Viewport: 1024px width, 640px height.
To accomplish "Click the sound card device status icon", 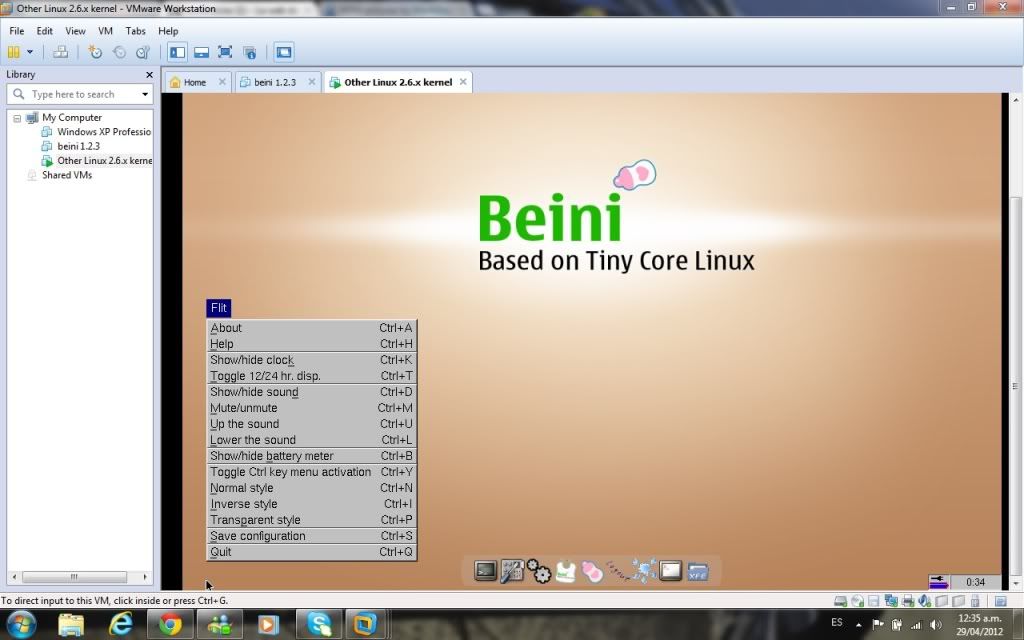I will click(925, 601).
